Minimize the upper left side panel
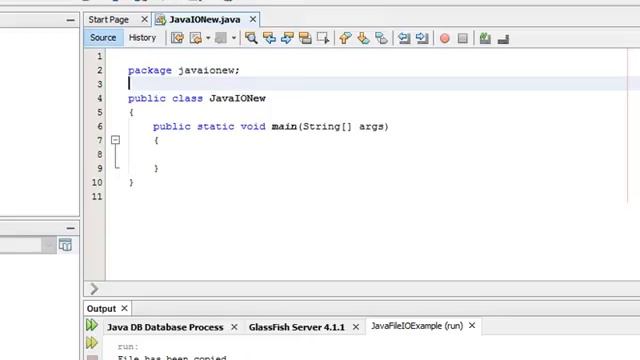Viewport: 640px width, 360px height. (71, 20)
